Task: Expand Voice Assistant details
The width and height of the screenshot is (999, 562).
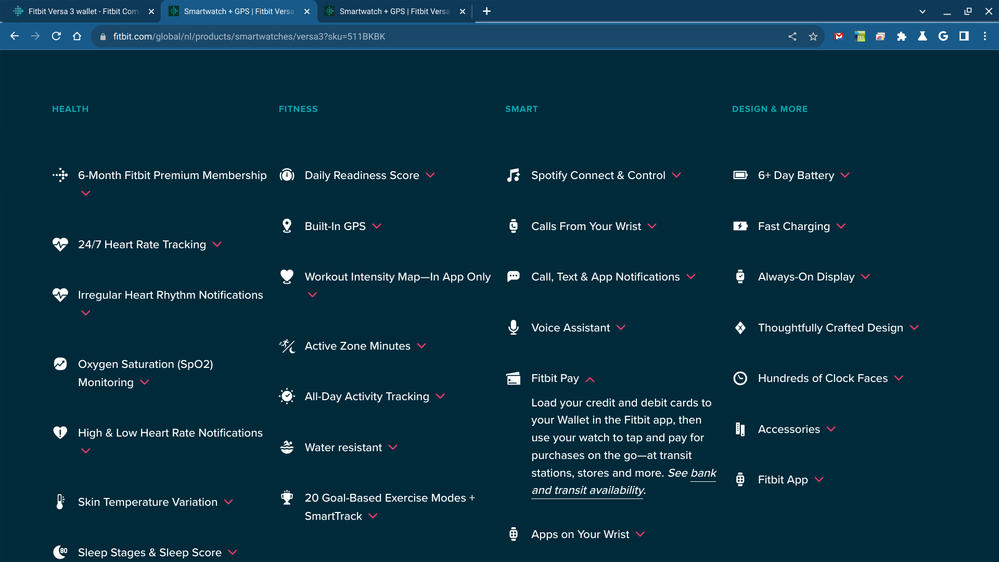Action: tap(621, 328)
